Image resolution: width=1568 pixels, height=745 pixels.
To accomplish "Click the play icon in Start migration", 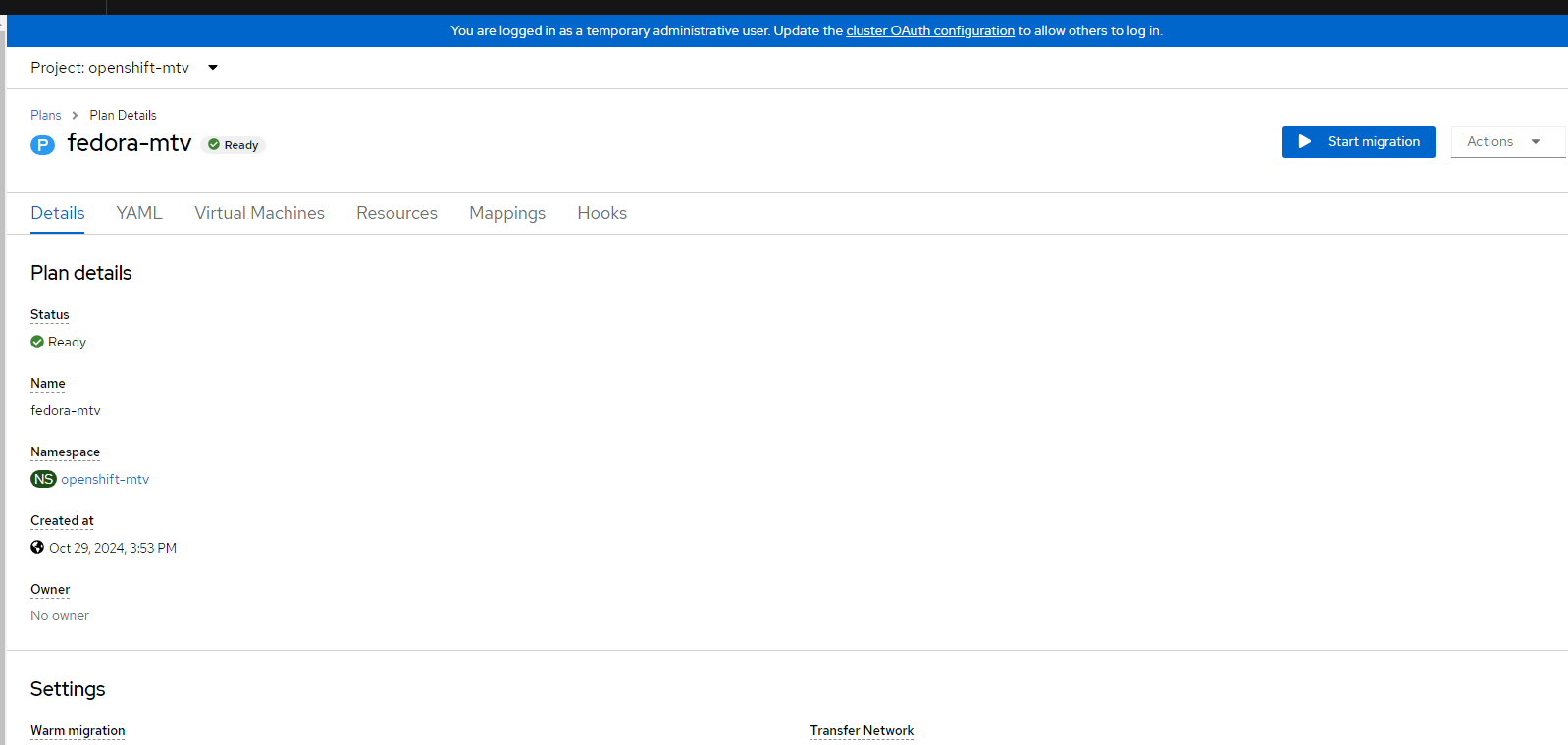I will click(x=1305, y=141).
